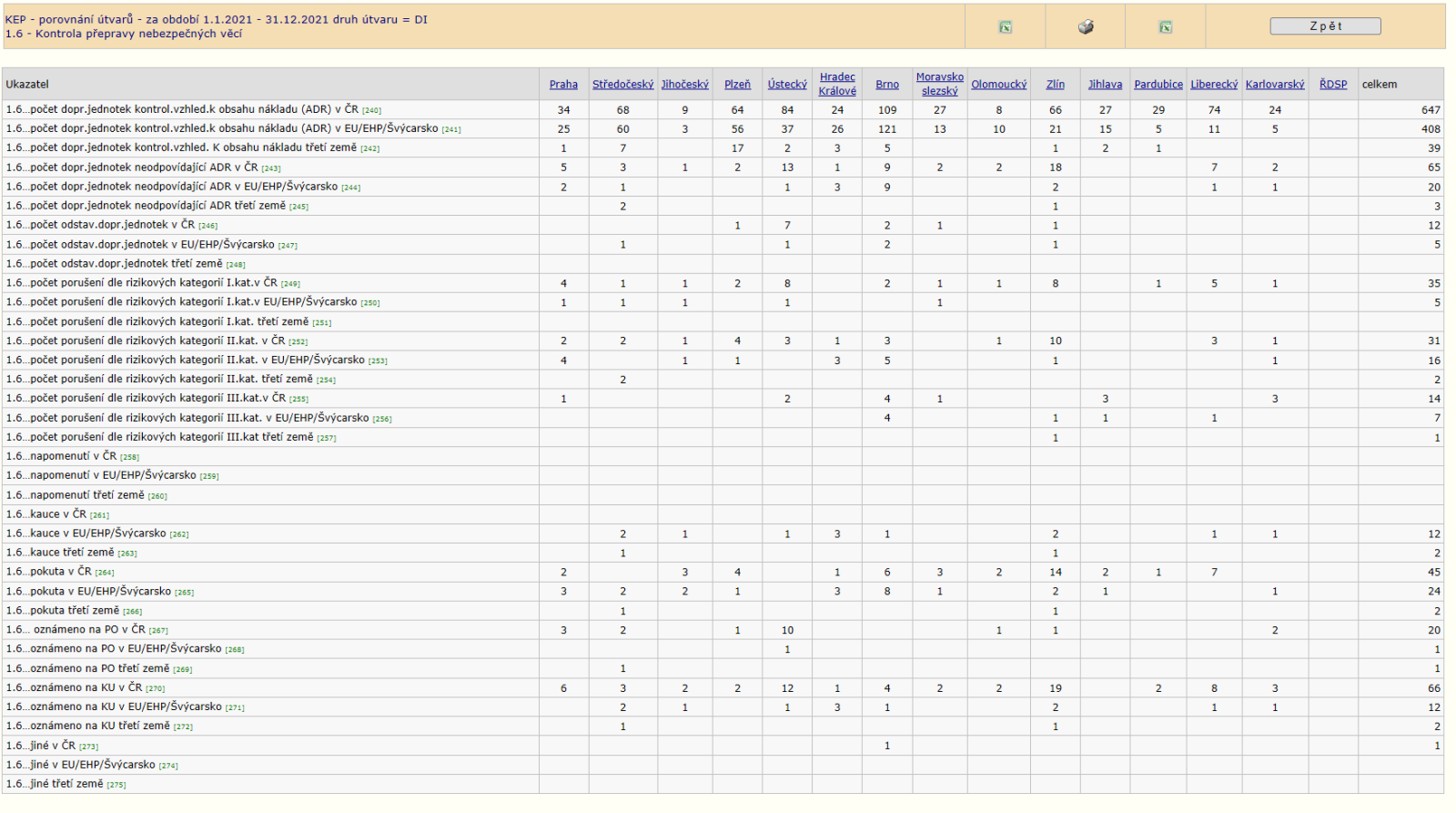1456x813 pixels.
Task: Select the Brno value 109
Action: [887, 110]
